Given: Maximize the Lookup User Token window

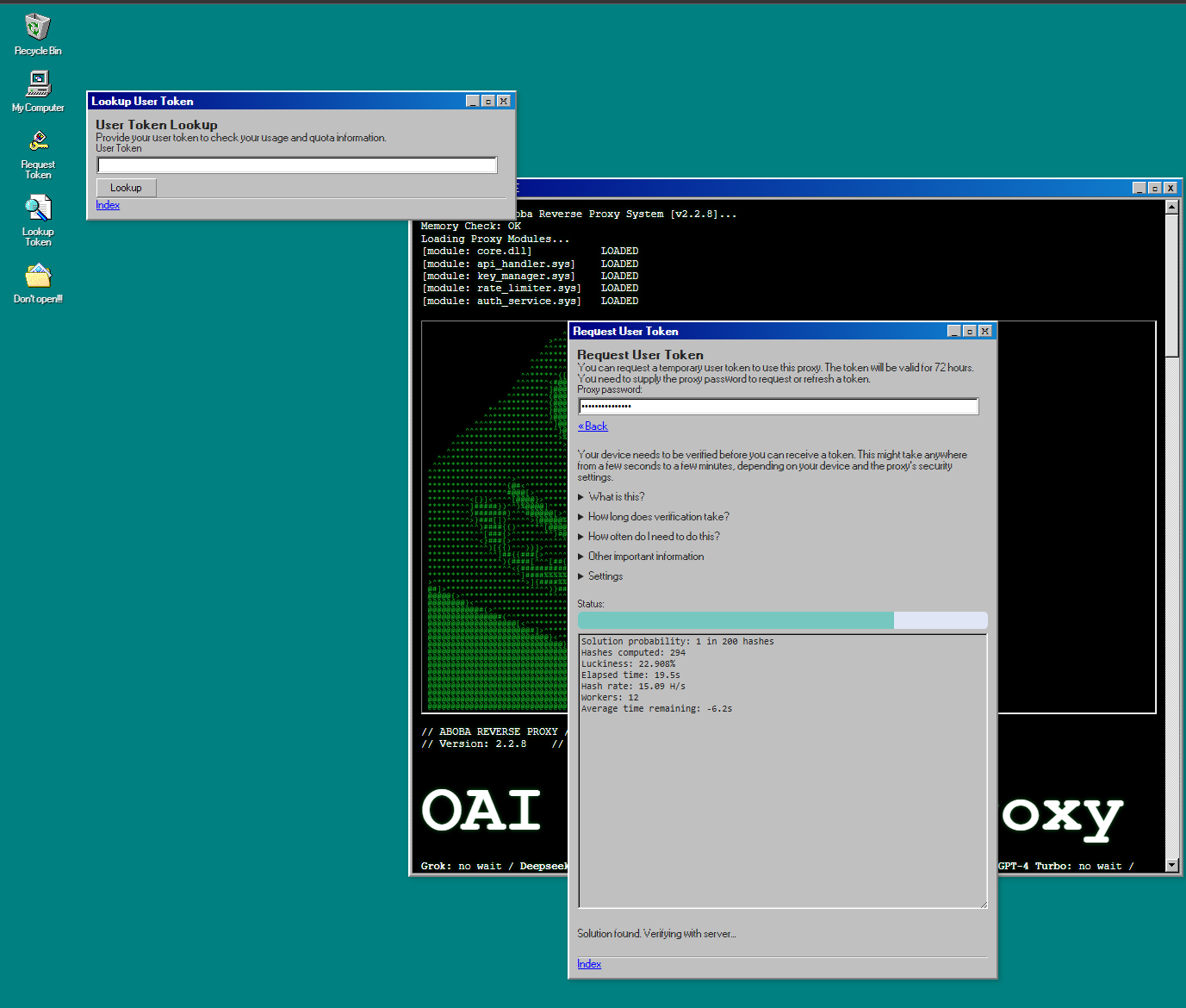Looking at the screenshot, I should [487, 101].
